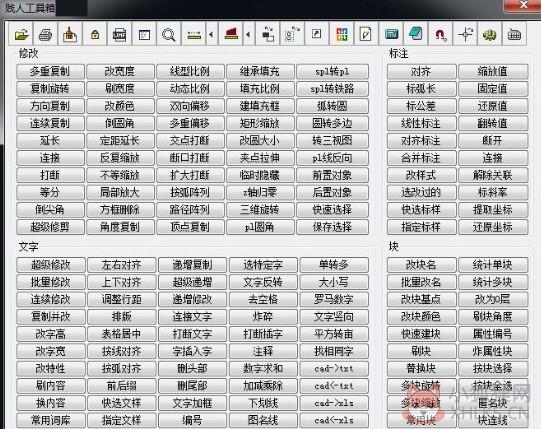Click the red magnet icon
This screenshot has height=429, width=541.
click(x=440, y=35)
